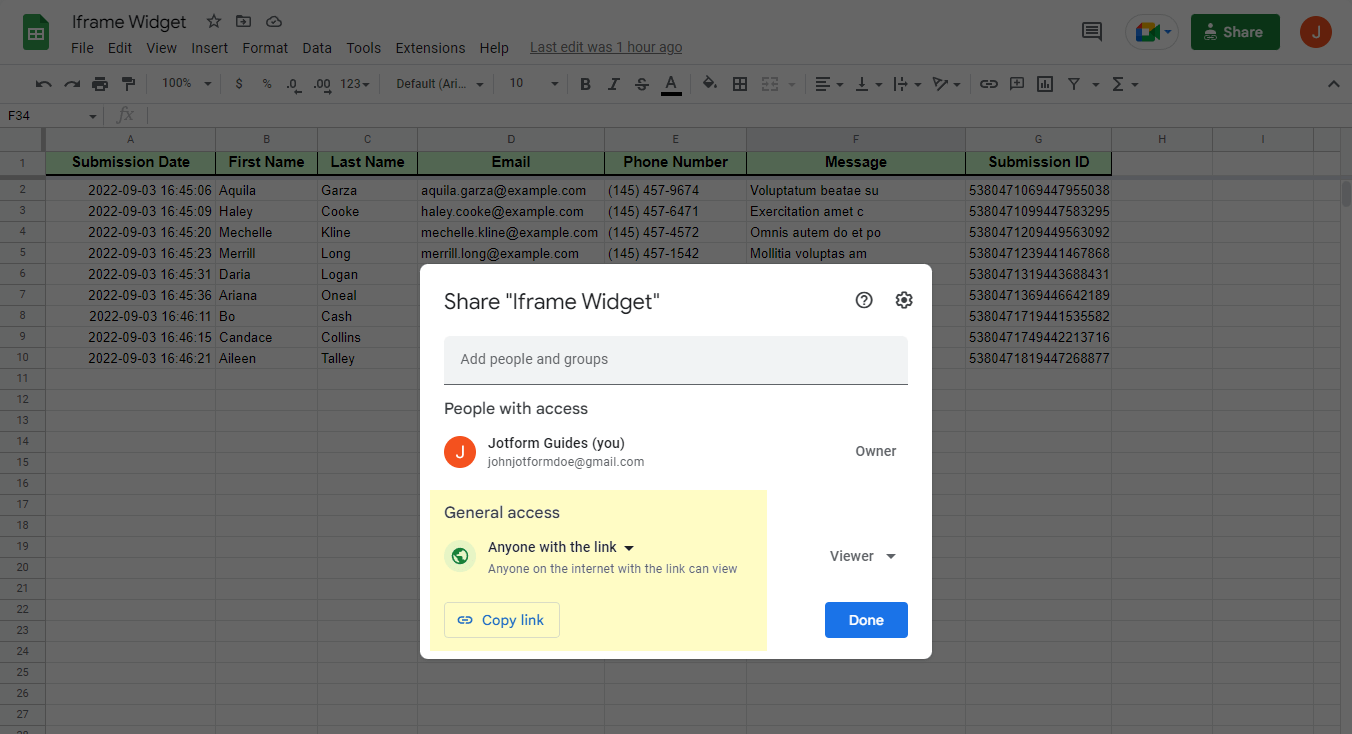The width and height of the screenshot is (1352, 734).
Task: Click the print icon in toolbar
Action: 100,84
